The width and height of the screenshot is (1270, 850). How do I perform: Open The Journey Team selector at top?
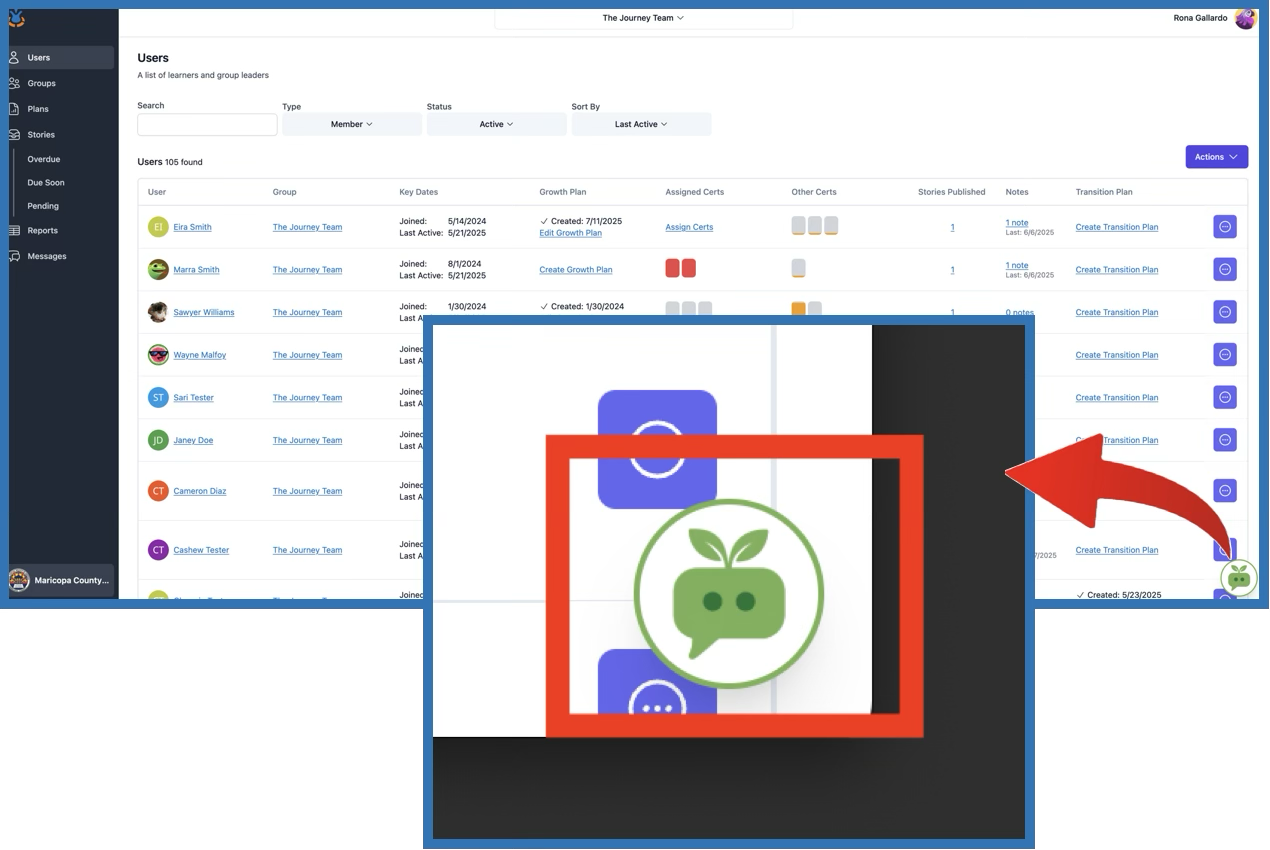(641, 18)
